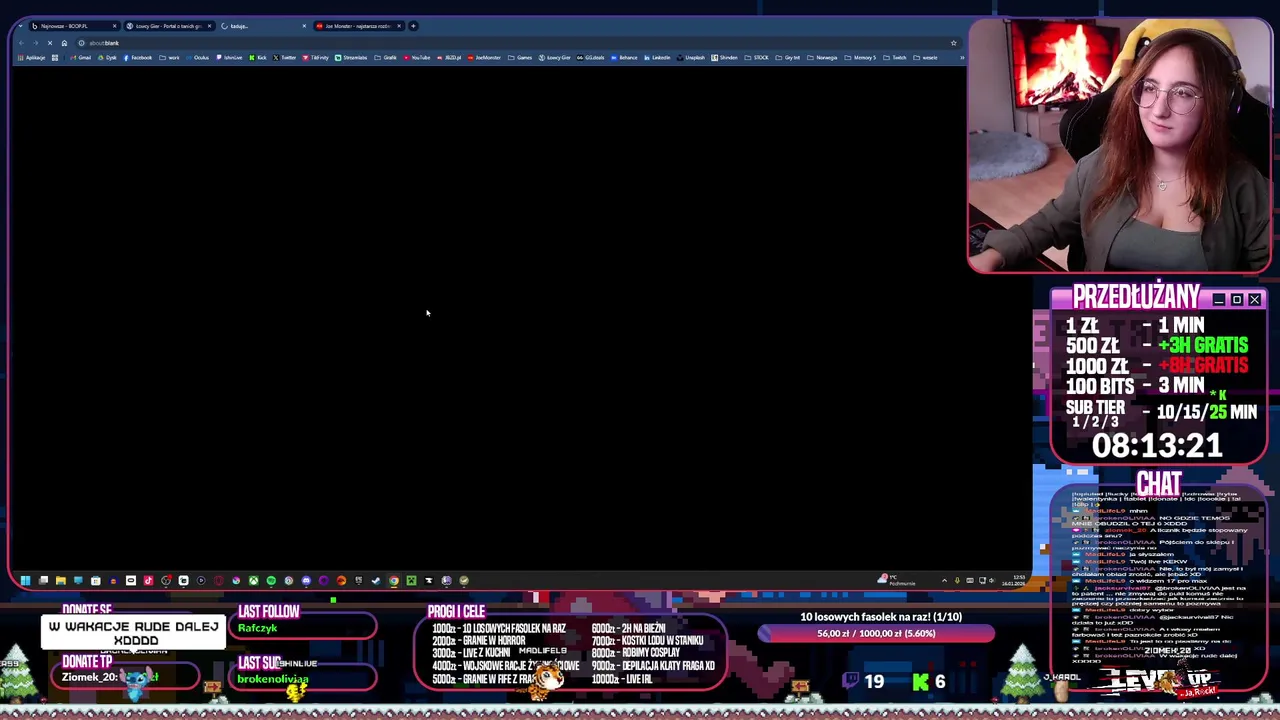The width and height of the screenshot is (1280, 720).
Task: Click the webcam feed overlay
Action: click(1119, 146)
